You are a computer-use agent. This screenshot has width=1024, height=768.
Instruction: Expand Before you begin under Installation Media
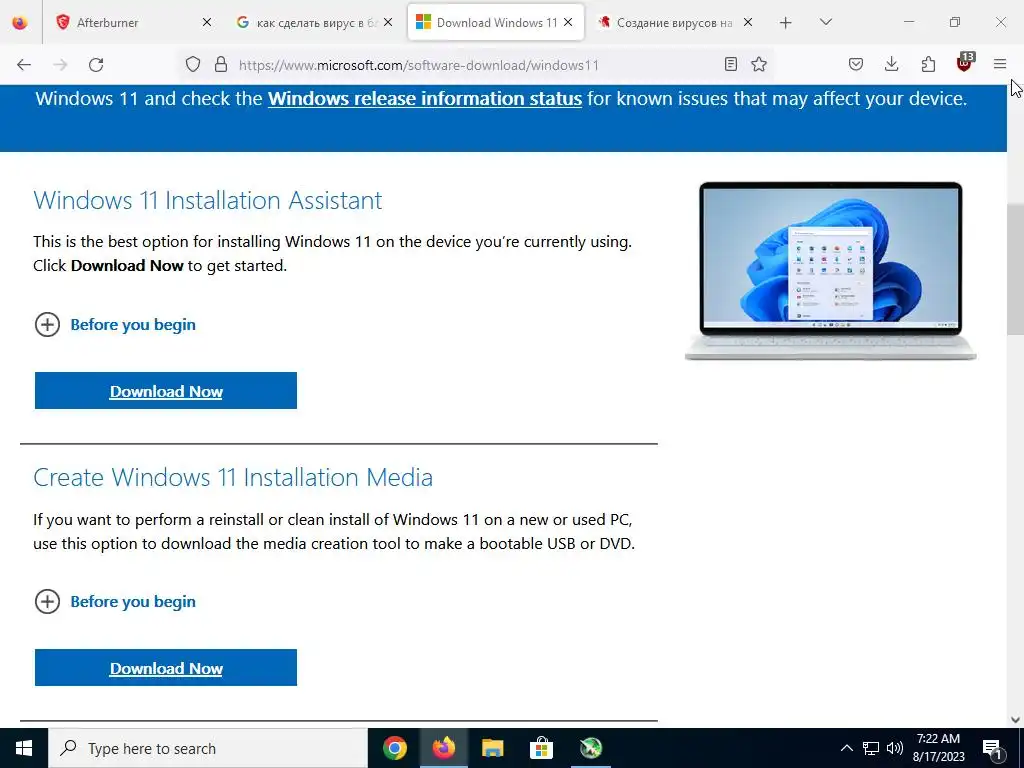coord(115,601)
